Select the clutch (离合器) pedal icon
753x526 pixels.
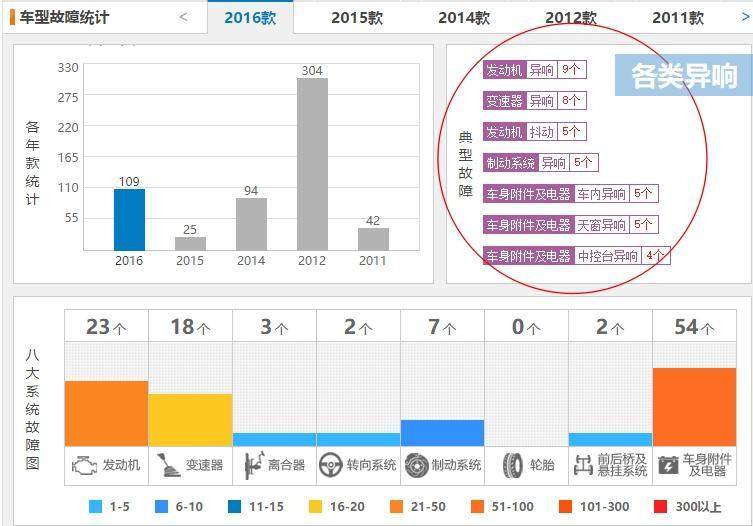tap(253, 465)
